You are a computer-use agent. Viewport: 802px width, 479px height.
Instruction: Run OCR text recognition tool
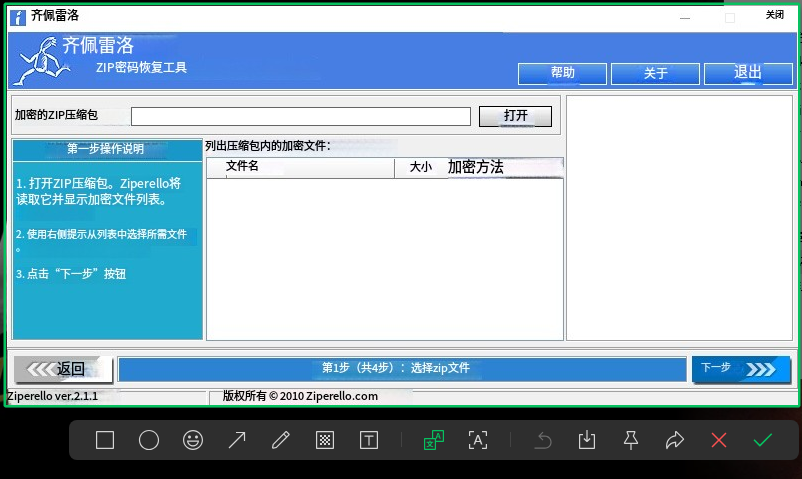tap(478, 440)
